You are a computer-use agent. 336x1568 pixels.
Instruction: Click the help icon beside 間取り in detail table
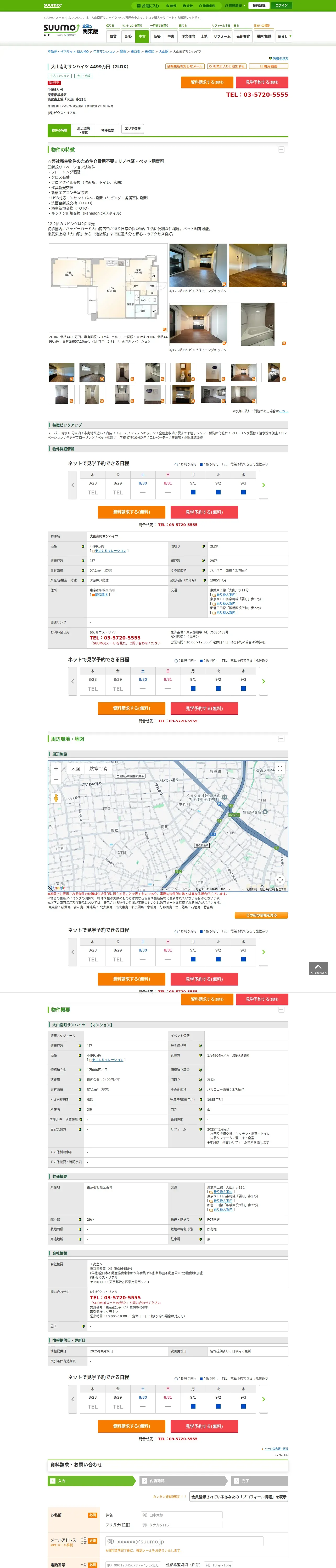tap(203, 547)
